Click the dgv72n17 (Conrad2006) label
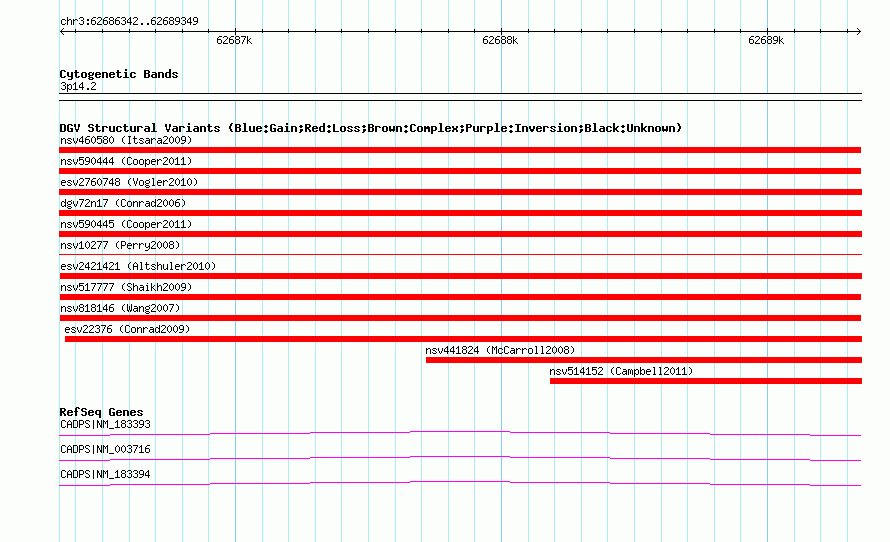The image size is (890, 542). [123, 203]
